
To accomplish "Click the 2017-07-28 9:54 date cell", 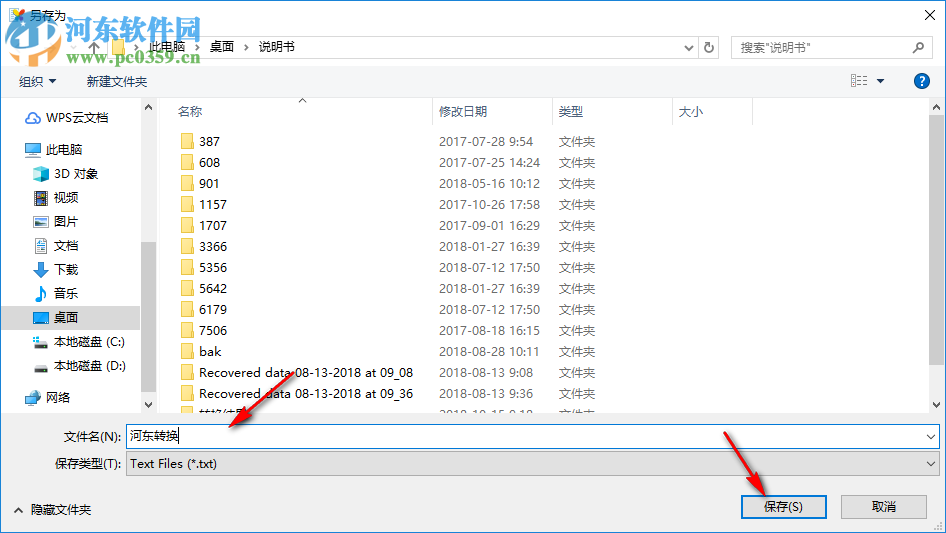I will [486, 141].
